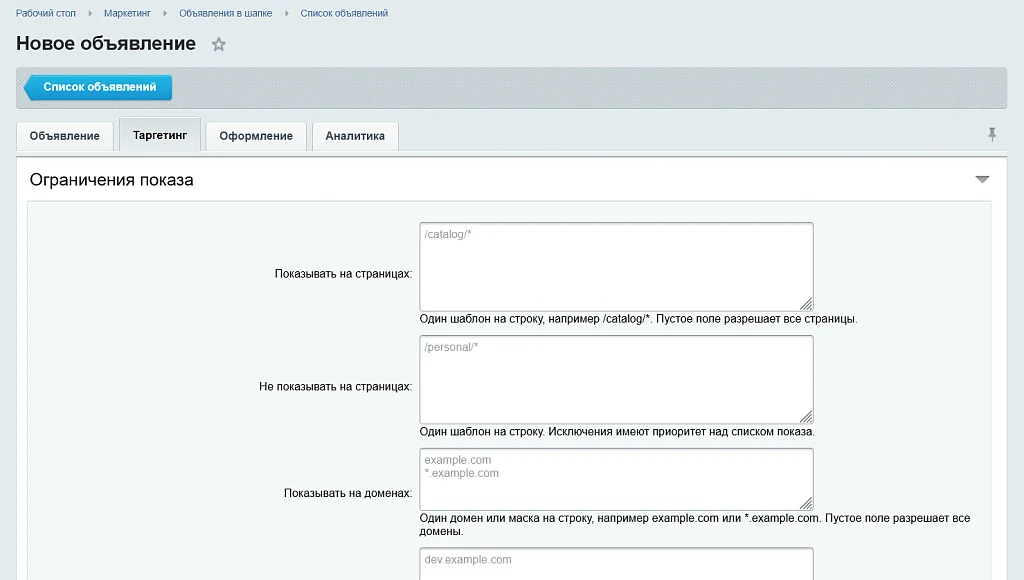Focus the Не показывать на страницах textarea
The image size is (1024, 580).
616,379
